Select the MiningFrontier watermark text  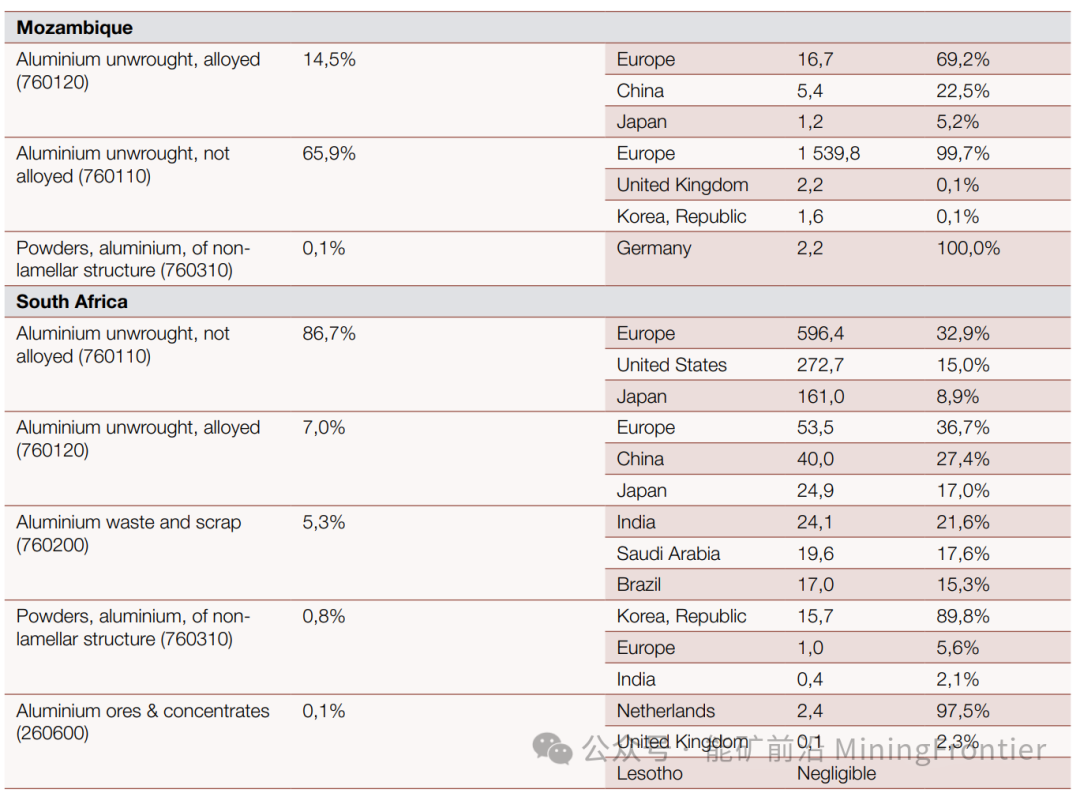[x=940, y=749]
